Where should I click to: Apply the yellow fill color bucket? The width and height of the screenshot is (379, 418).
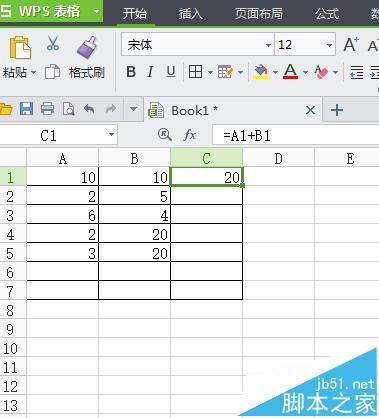click(x=261, y=72)
